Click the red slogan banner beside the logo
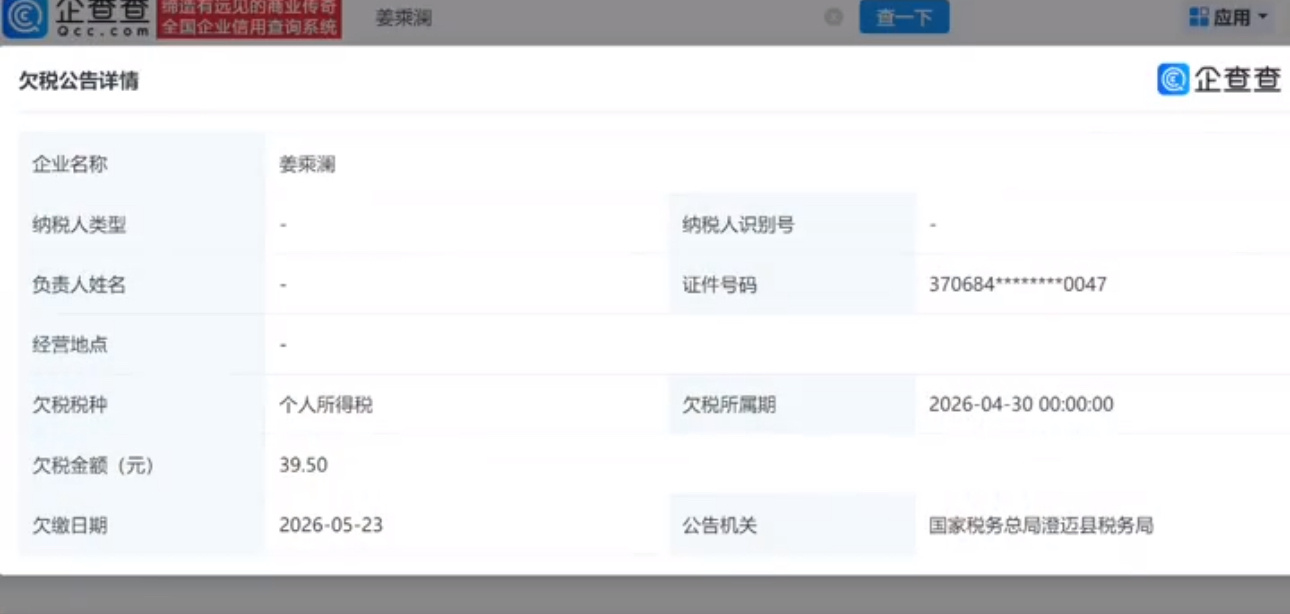 tap(249, 18)
